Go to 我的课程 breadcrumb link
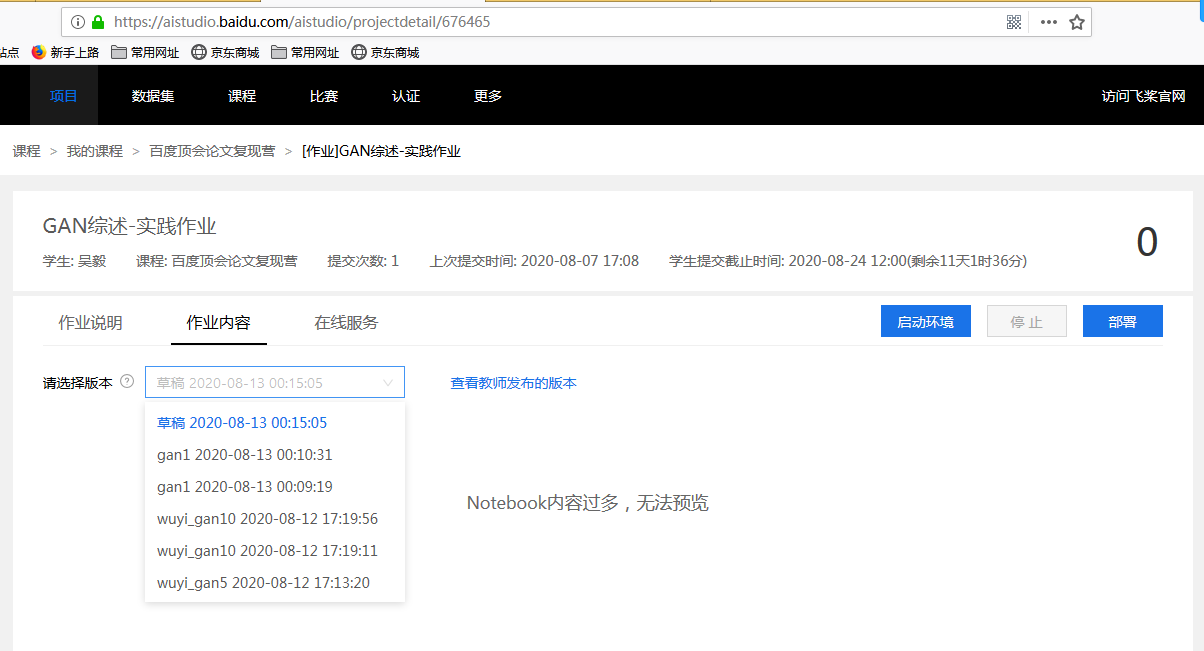1204x651 pixels. click(94, 151)
